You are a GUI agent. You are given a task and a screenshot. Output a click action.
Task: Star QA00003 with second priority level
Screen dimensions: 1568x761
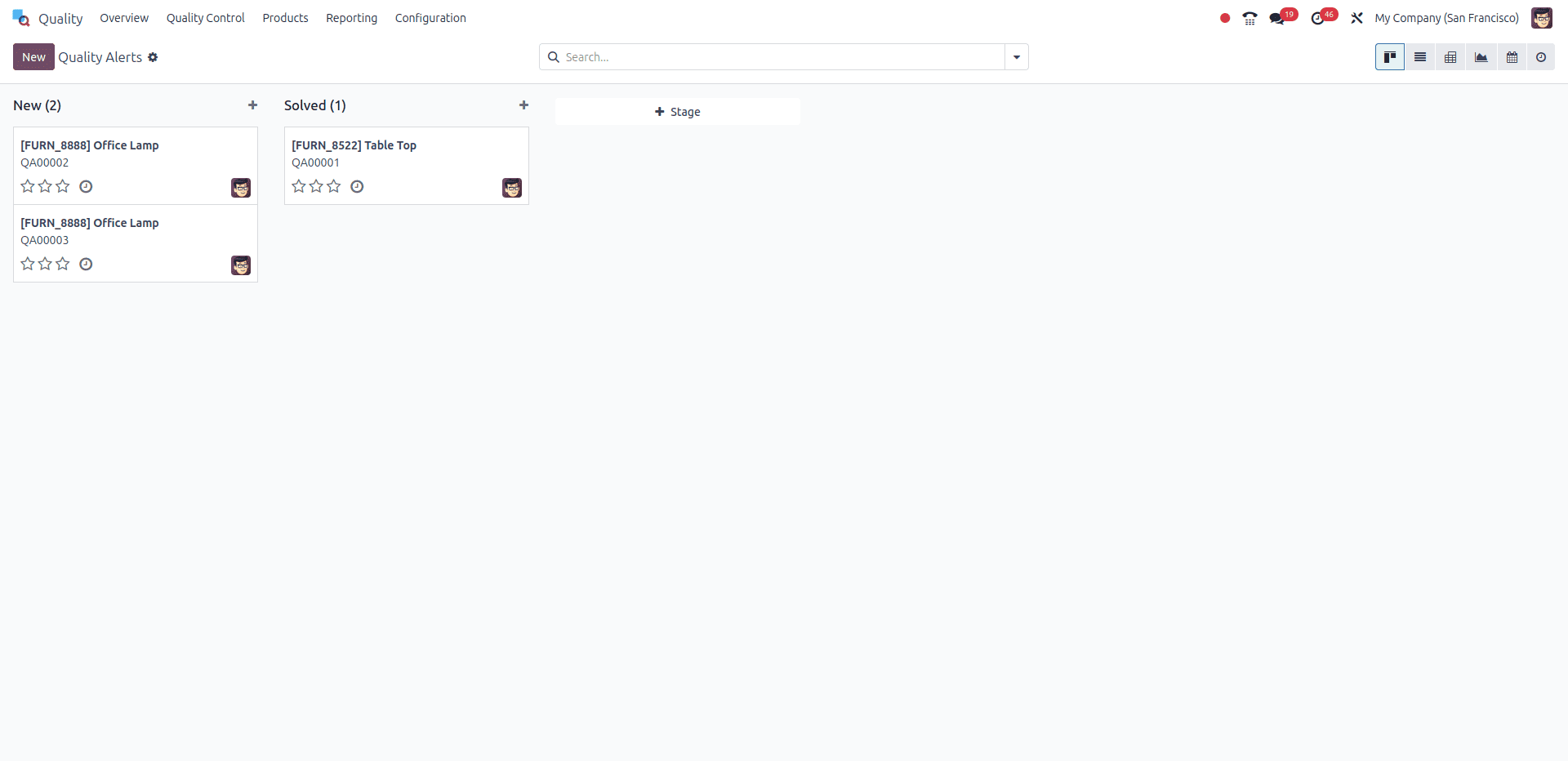[45, 264]
